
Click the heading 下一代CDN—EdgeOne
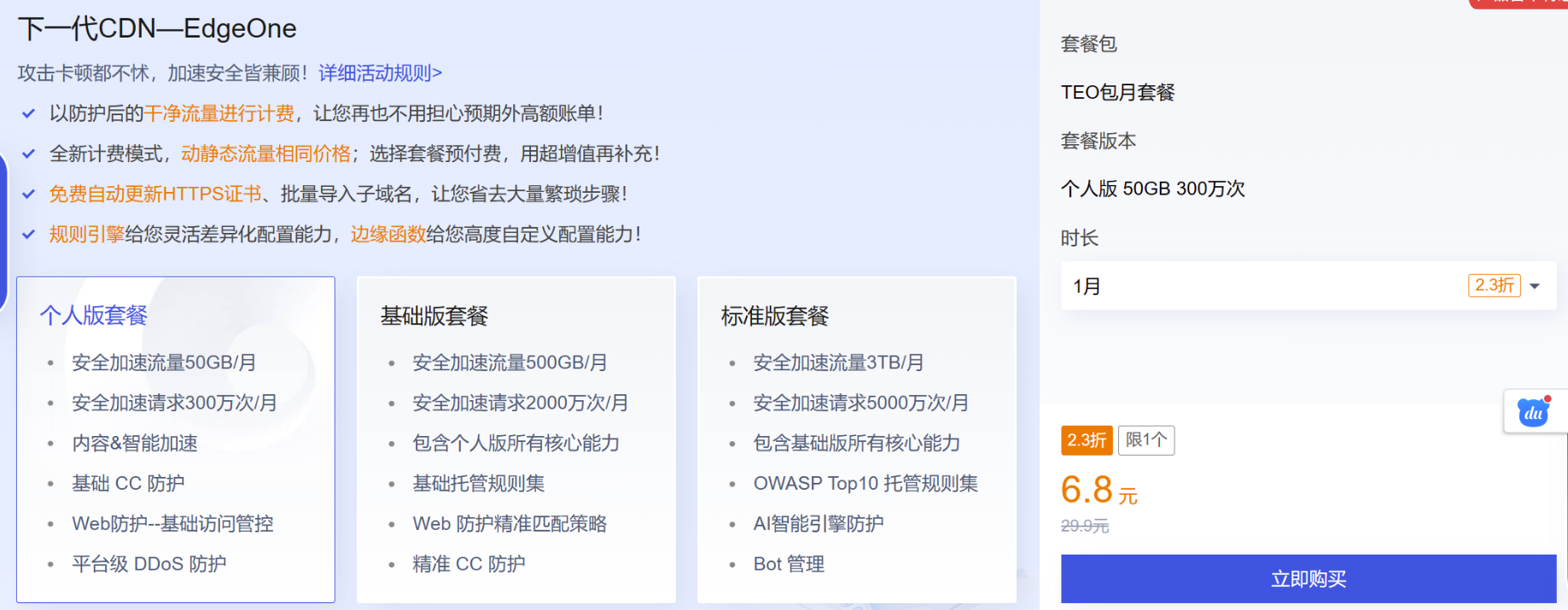(x=157, y=28)
